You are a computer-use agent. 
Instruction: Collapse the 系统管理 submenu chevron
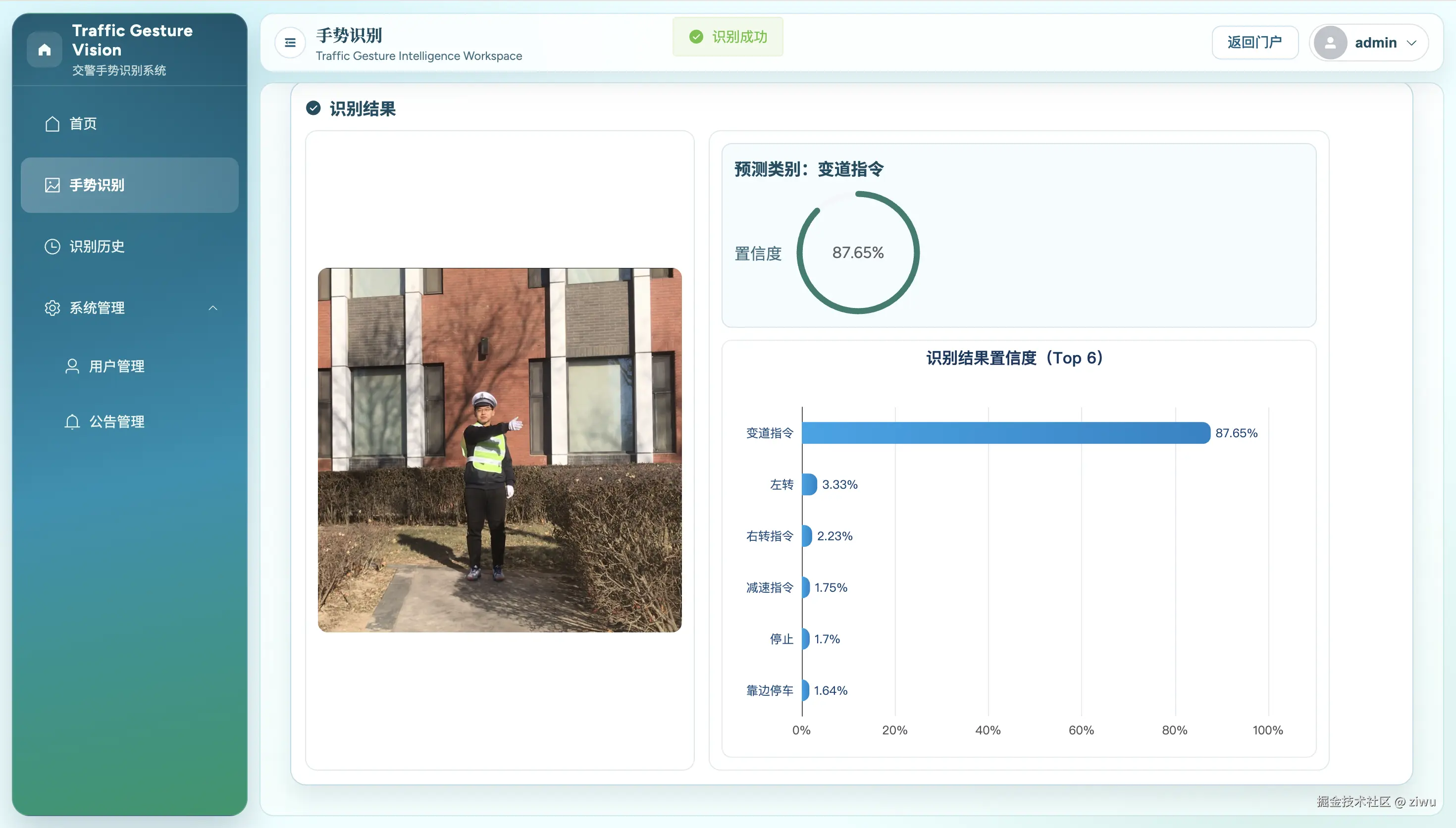[213, 308]
